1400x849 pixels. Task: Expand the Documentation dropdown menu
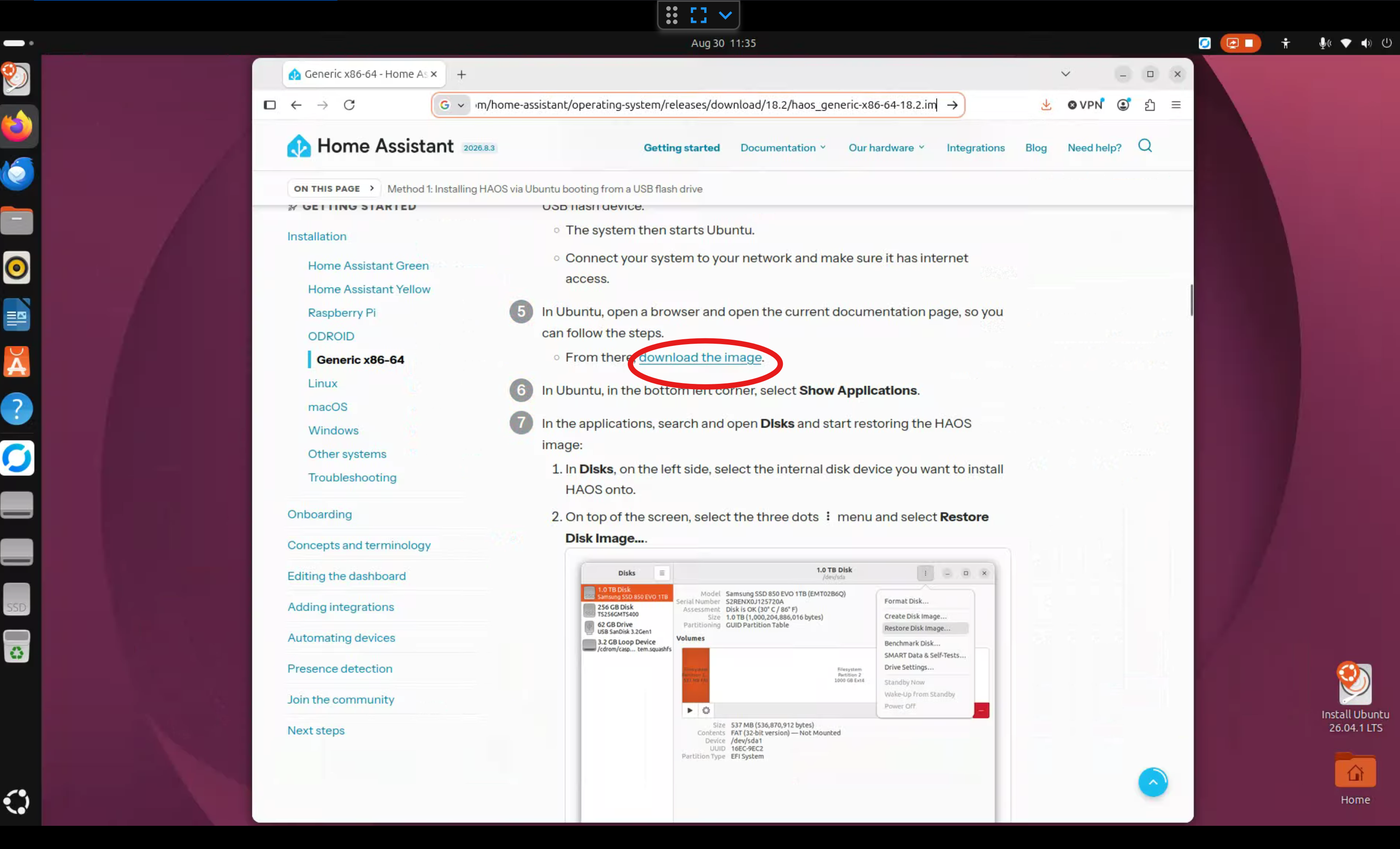pos(783,148)
